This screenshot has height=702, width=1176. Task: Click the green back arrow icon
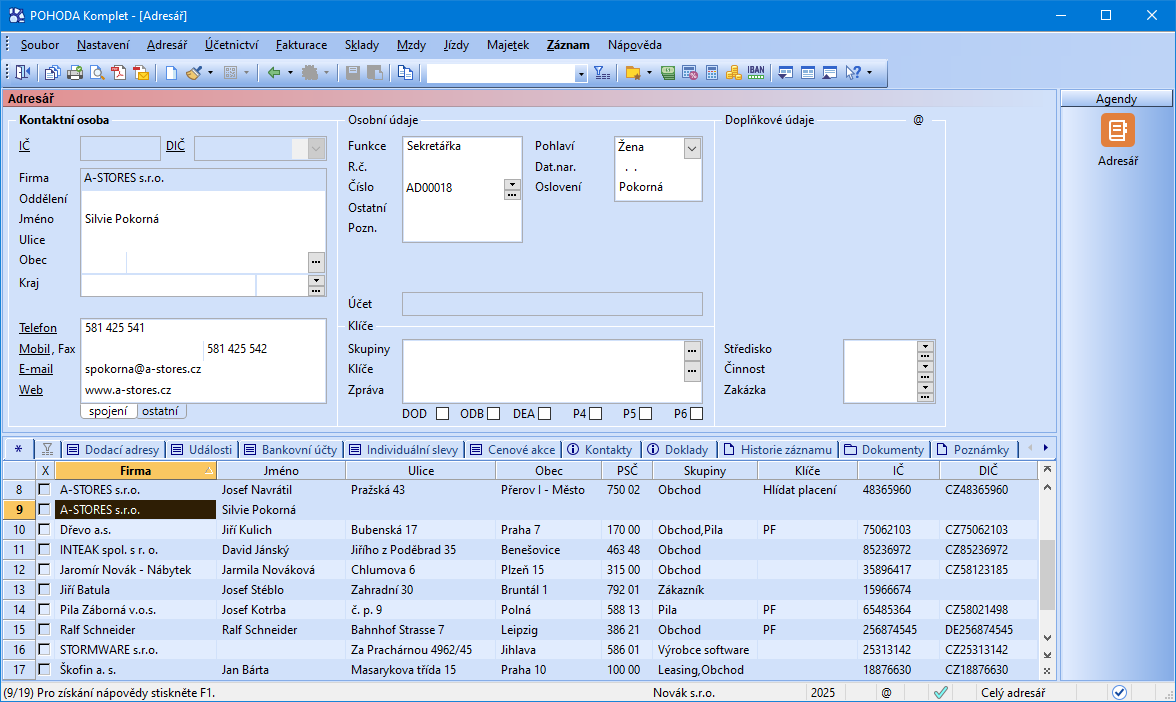pyautogui.click(x=274, y=73)
